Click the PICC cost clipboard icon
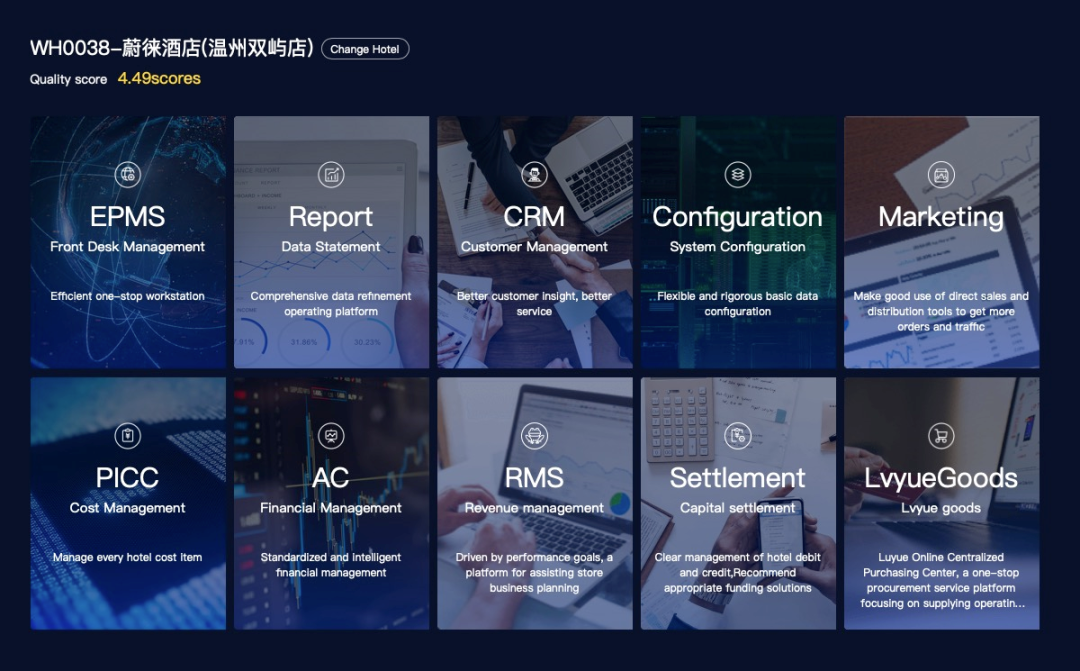Image resolution: width=1080 pixels, height=671 pixels. 127,435
